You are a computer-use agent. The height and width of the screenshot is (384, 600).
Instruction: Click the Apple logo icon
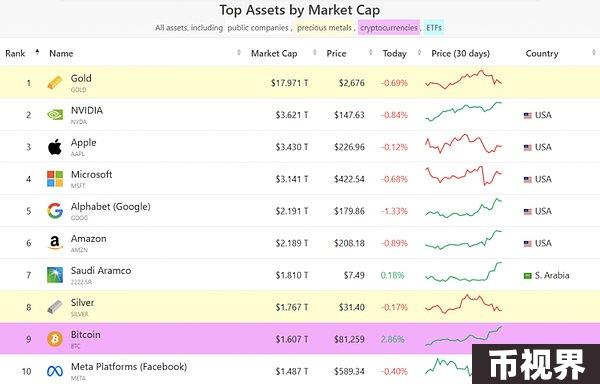coord(55,147)
